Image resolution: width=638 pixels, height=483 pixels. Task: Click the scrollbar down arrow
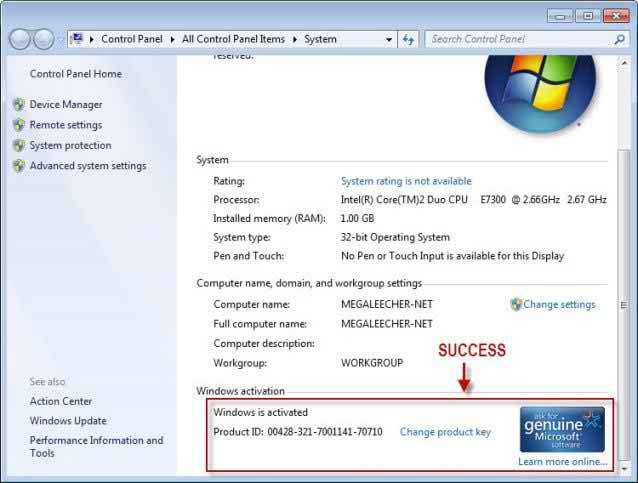point(624,469)
